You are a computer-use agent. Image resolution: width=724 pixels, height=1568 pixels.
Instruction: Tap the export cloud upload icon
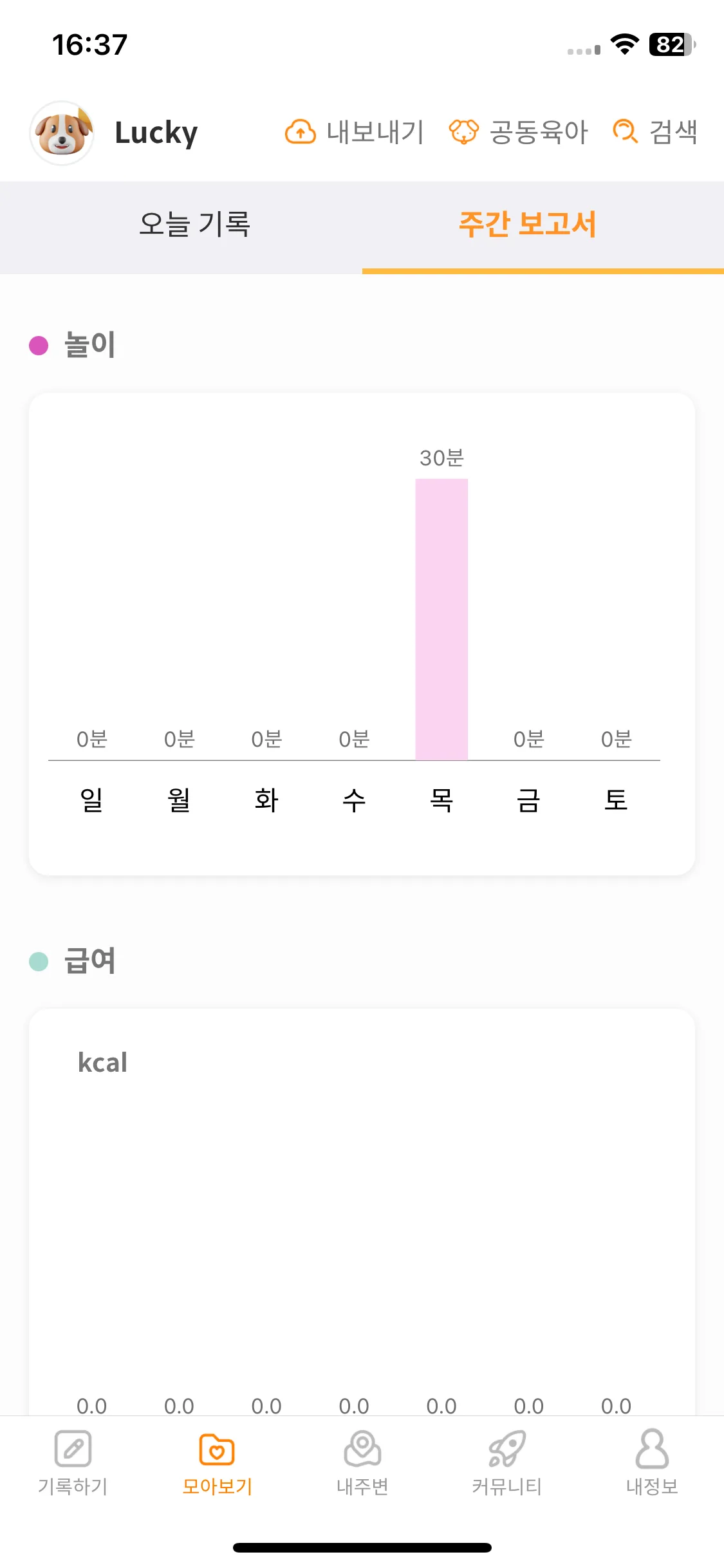click(300, 132)
